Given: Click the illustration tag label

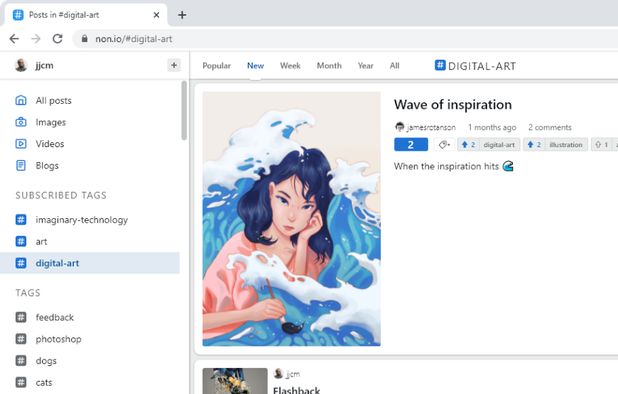Looking at the screenshot, I should pyautogui.click(x=566, y=145).
